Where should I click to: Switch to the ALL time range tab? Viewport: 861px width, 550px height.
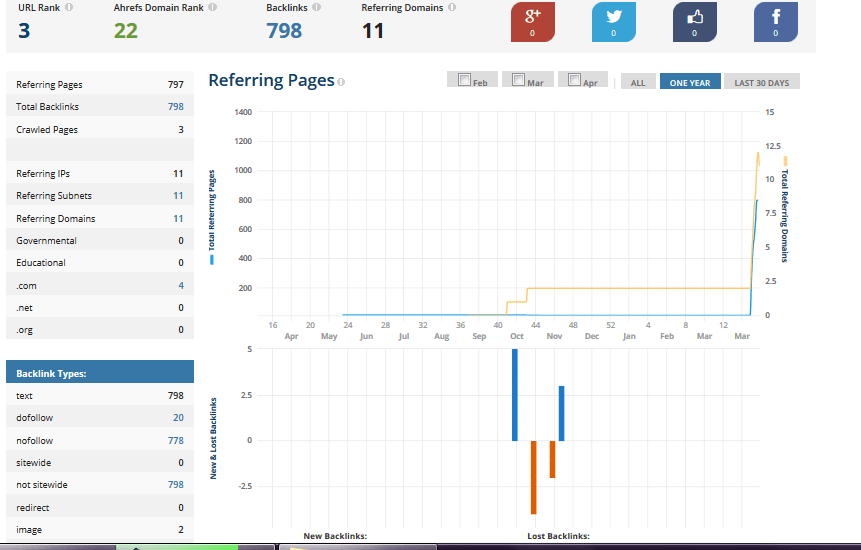638,82
